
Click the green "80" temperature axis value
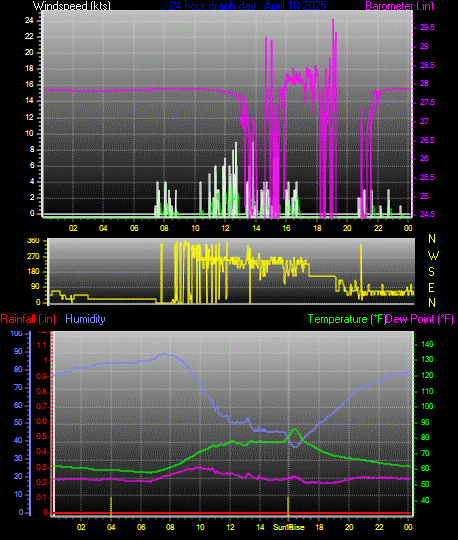tap(425, 437)
